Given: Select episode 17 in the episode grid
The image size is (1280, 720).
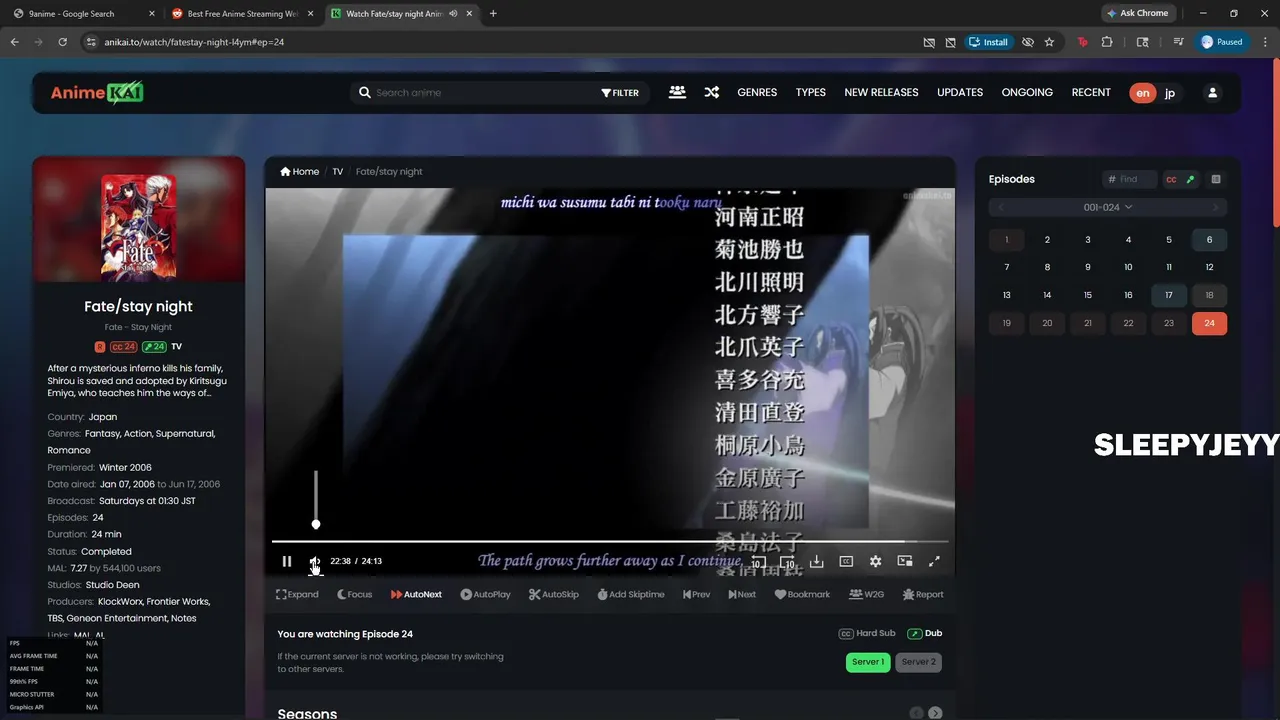Looking at the screenshot, I should [1169, 295].
